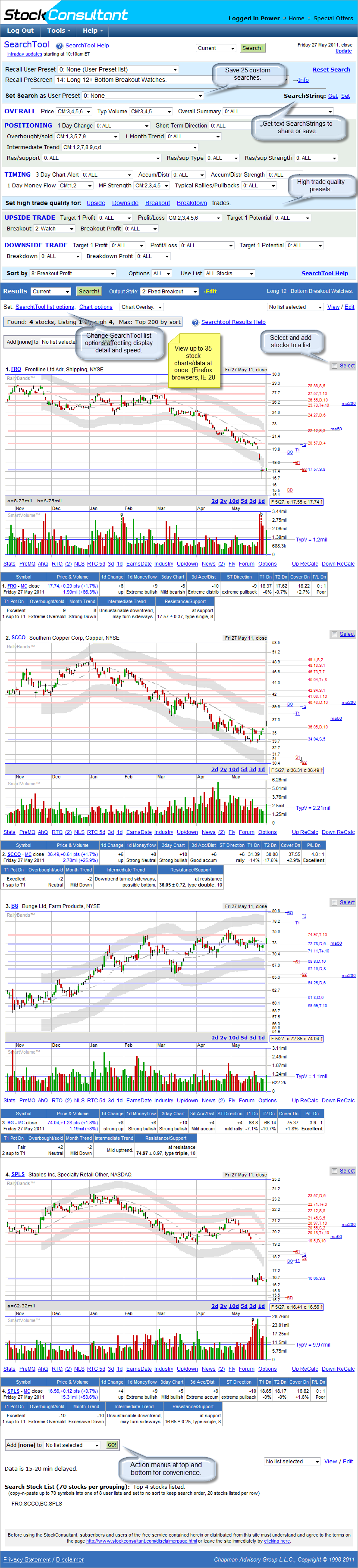358x1568 pixels.
Task: Click the GO! button at the bottom
Action: [112, 1445]
